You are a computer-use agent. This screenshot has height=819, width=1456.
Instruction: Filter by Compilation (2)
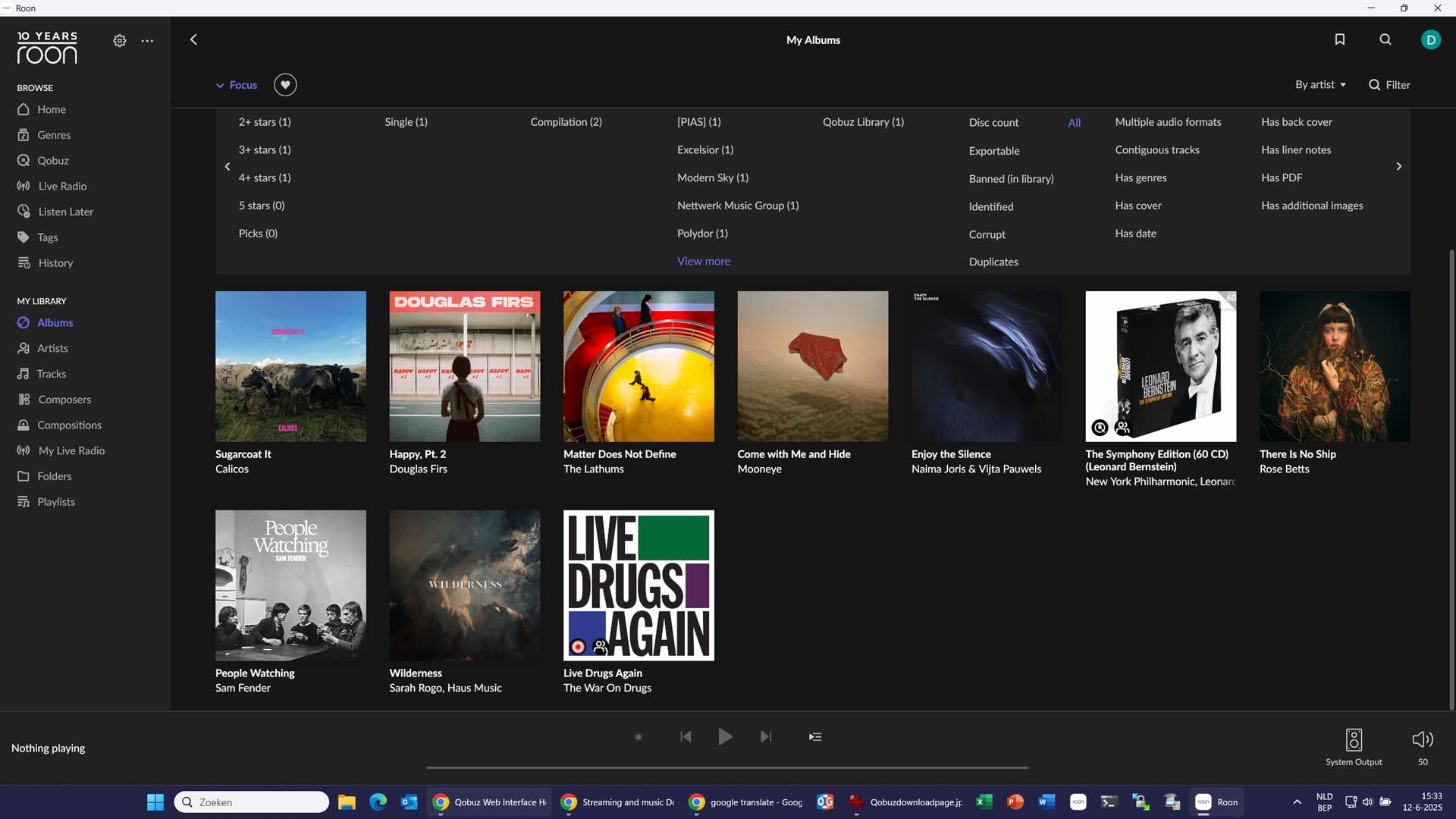566,122
